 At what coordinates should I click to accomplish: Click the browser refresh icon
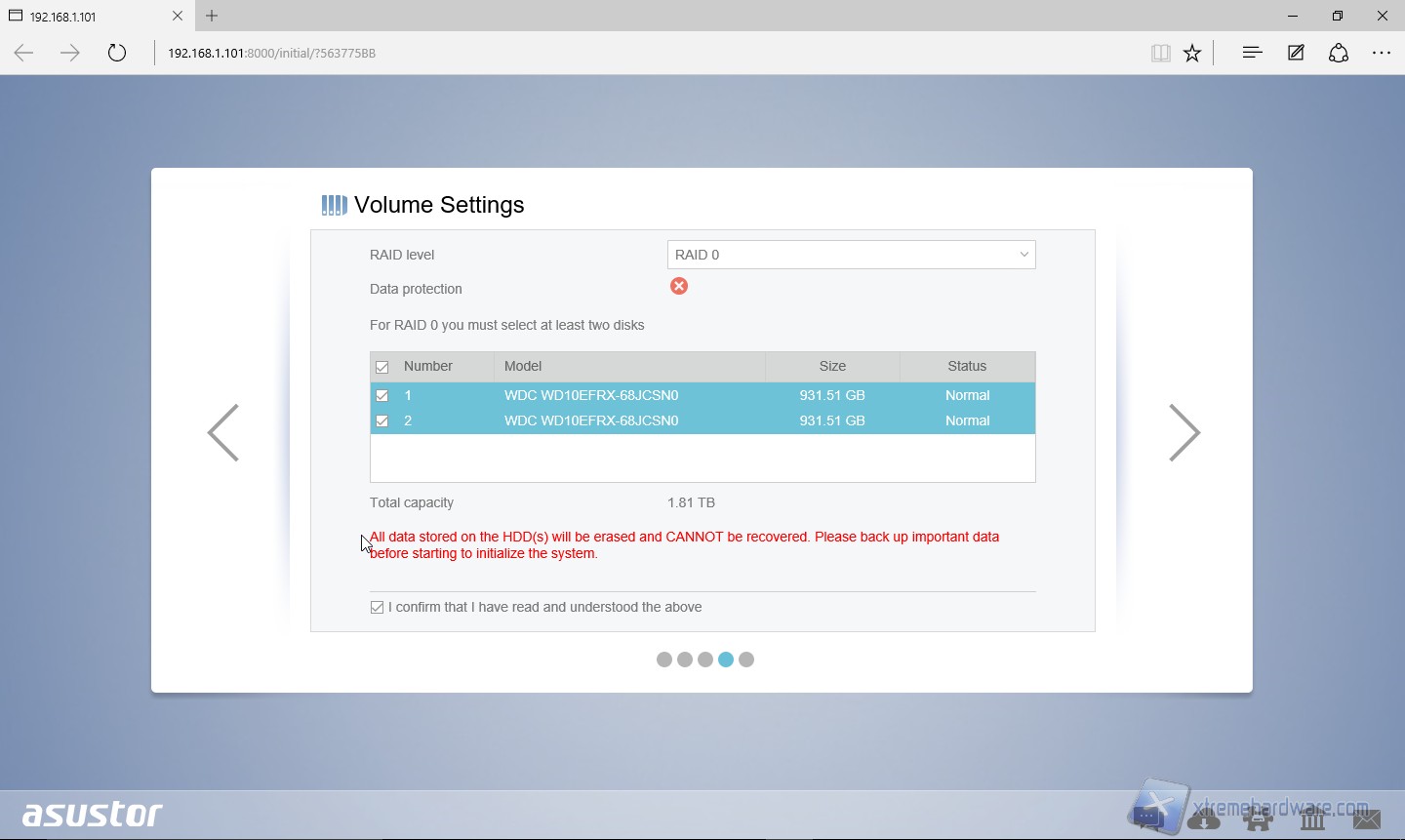click(117, 53)
